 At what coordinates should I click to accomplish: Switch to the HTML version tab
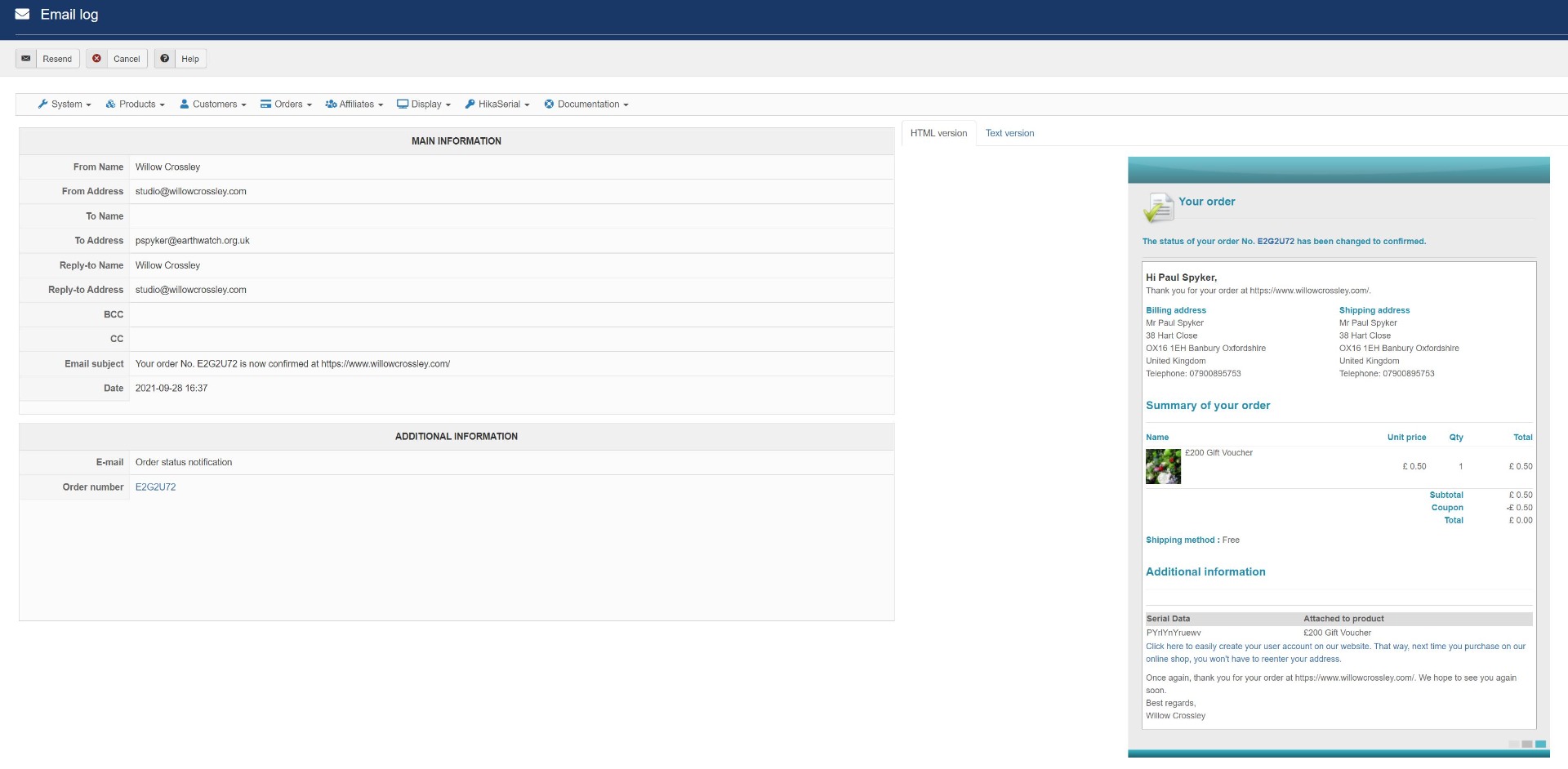click(938, 133)
